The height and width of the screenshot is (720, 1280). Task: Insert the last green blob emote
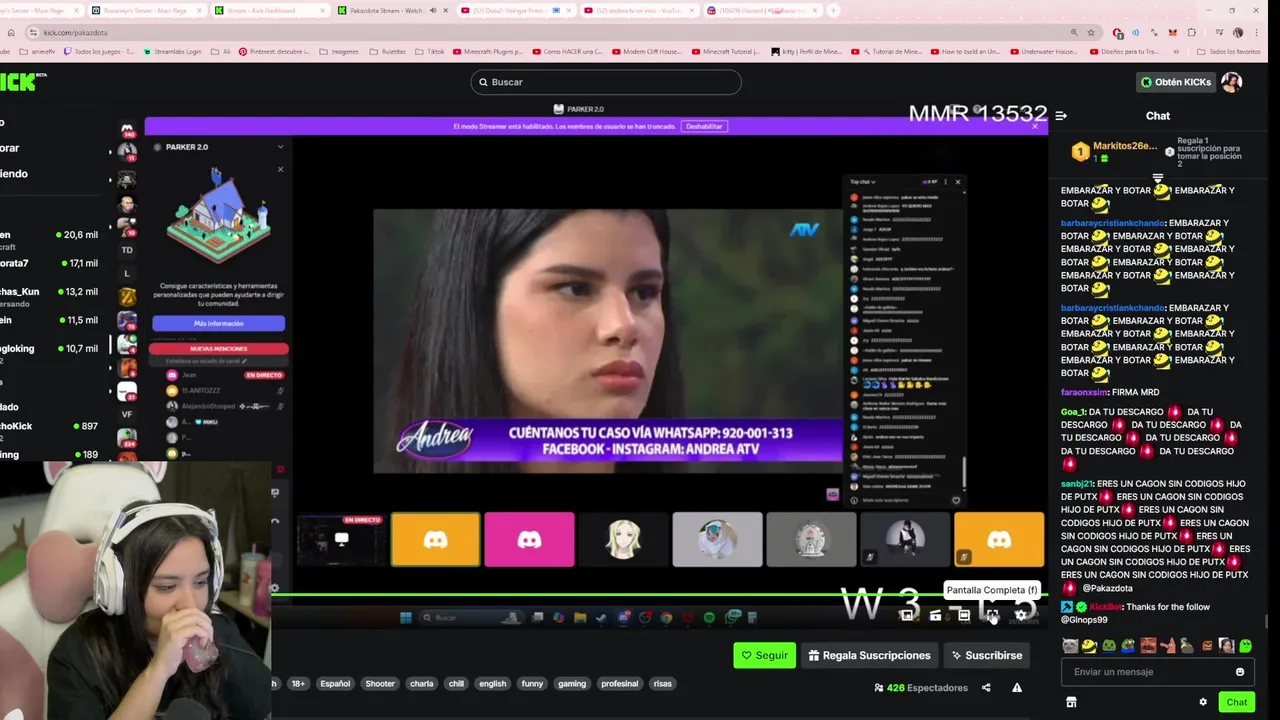[x=1246, y=646]
